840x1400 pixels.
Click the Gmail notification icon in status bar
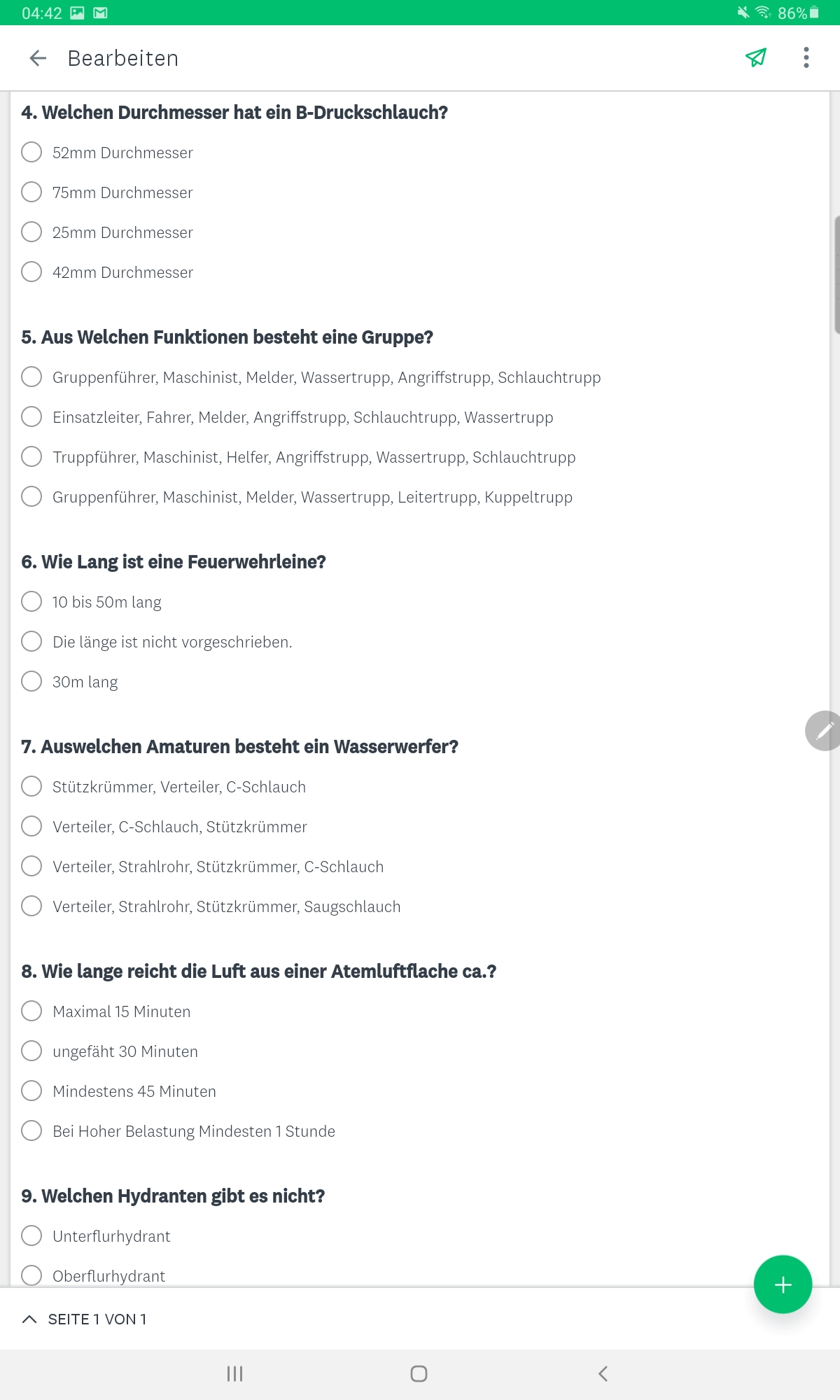coord(100,13)
